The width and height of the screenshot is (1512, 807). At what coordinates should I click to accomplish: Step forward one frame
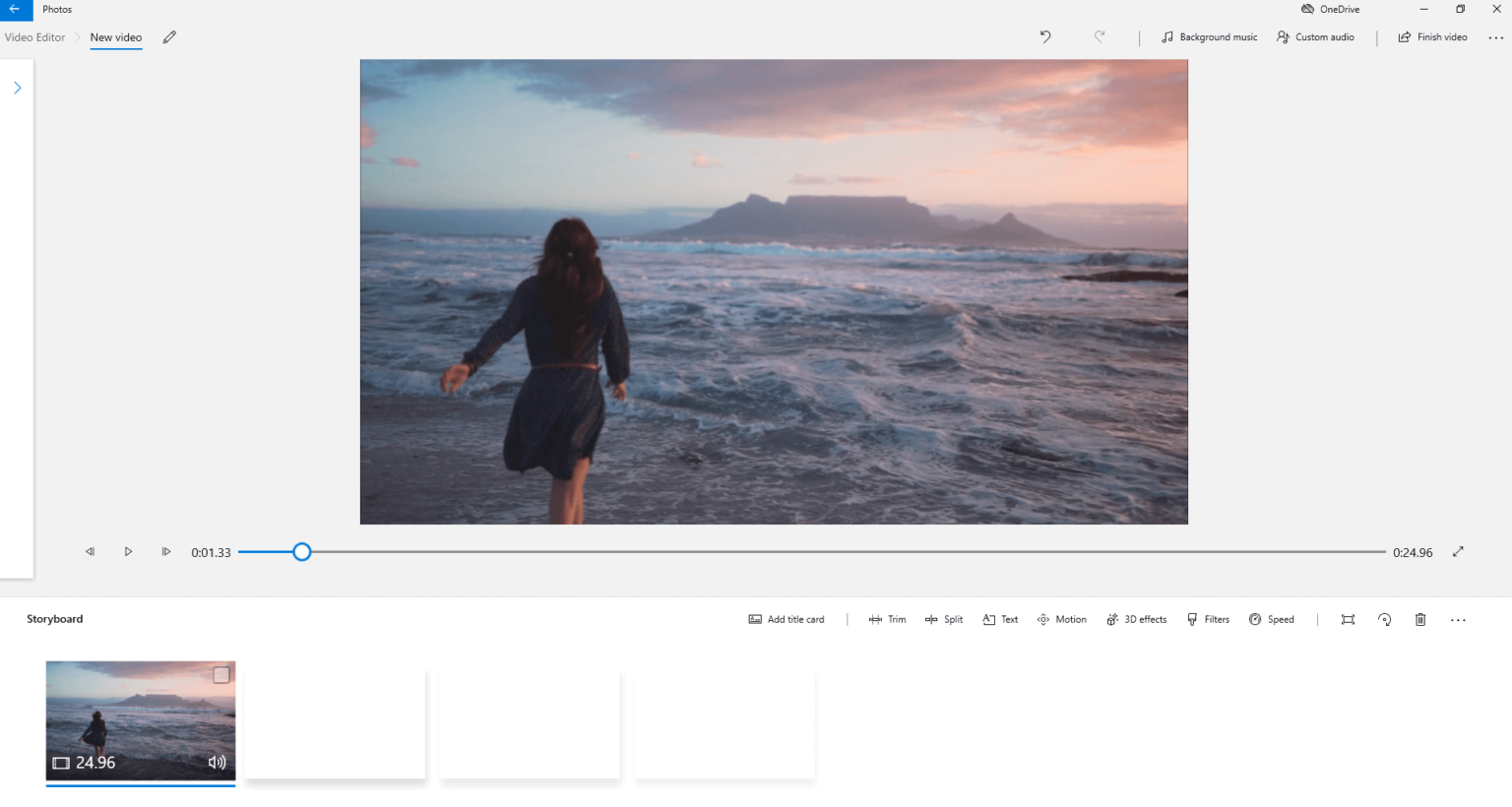click(165, 552)
